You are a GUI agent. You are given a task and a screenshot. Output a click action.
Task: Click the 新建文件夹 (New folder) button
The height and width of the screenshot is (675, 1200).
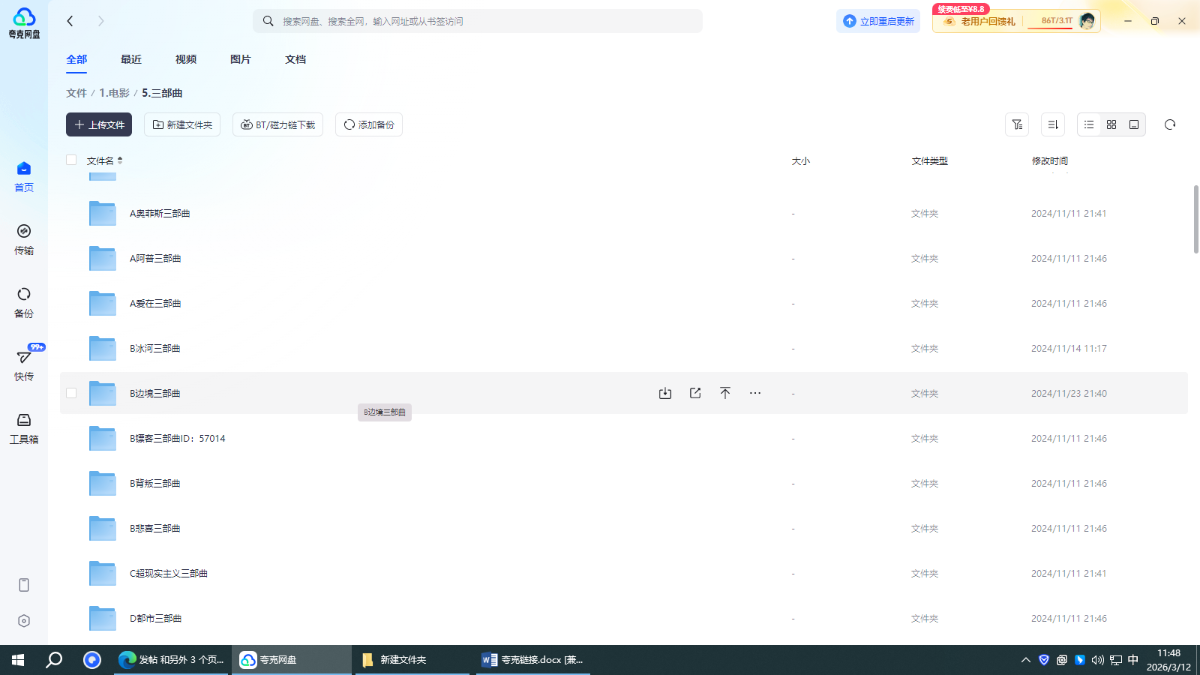(x=183, y=125)
